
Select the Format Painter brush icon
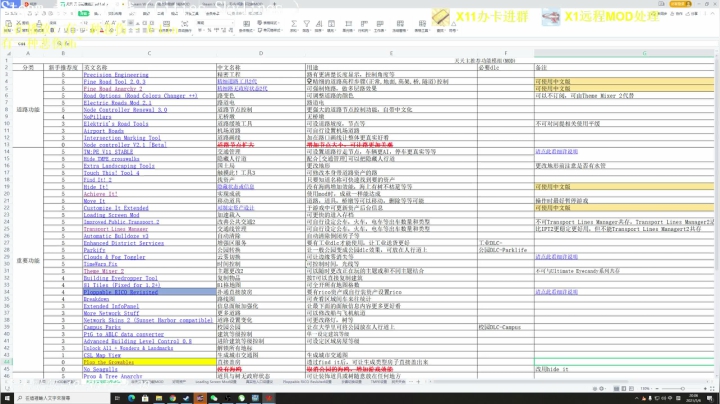click(x=39, y=24)
